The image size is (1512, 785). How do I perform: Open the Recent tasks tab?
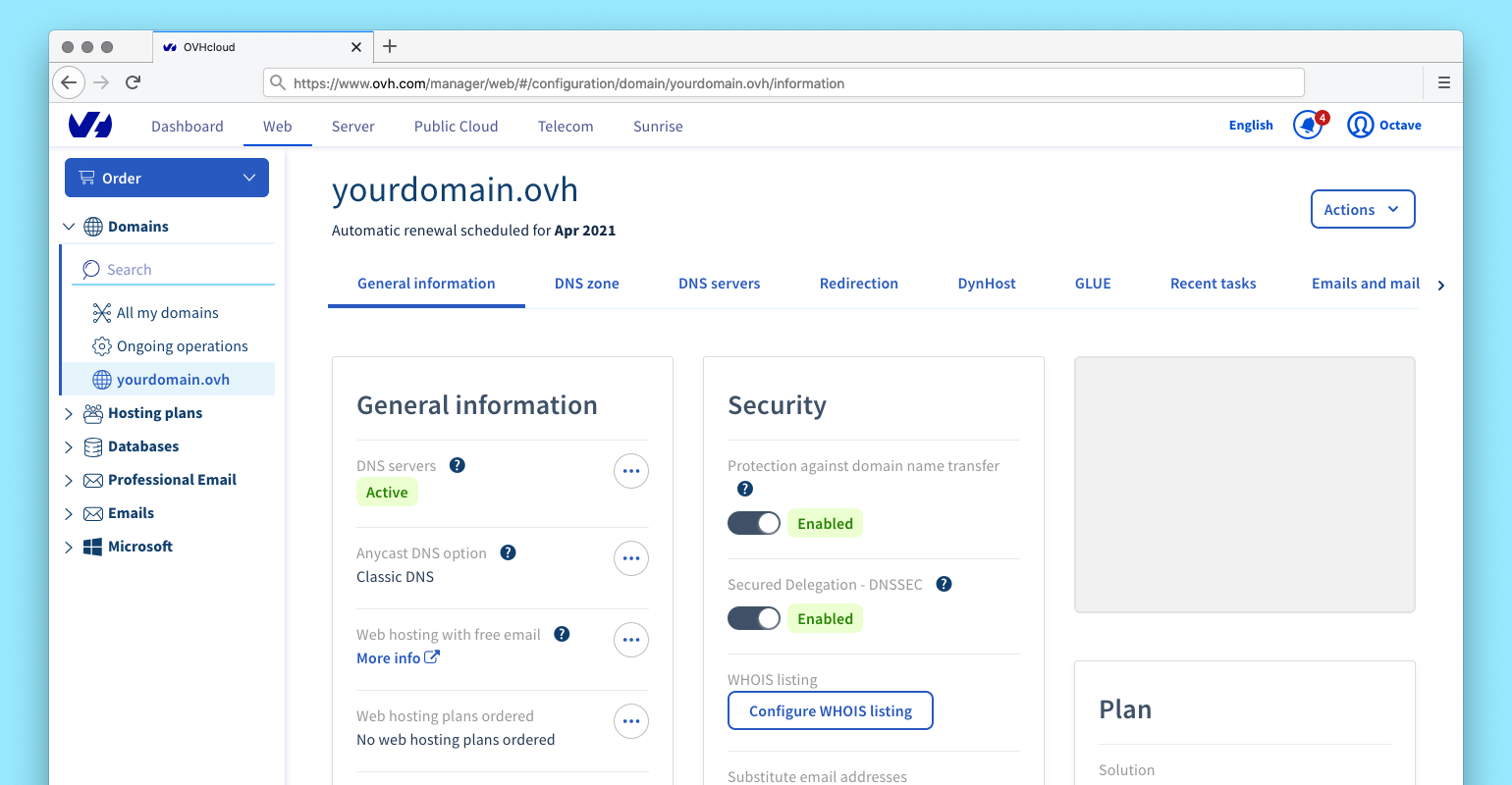(1214, 284)
